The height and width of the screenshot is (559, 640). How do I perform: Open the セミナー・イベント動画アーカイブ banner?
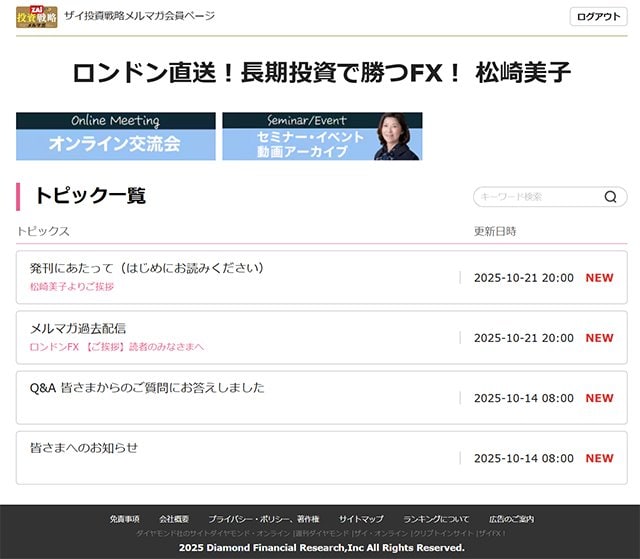pos(321,136)
